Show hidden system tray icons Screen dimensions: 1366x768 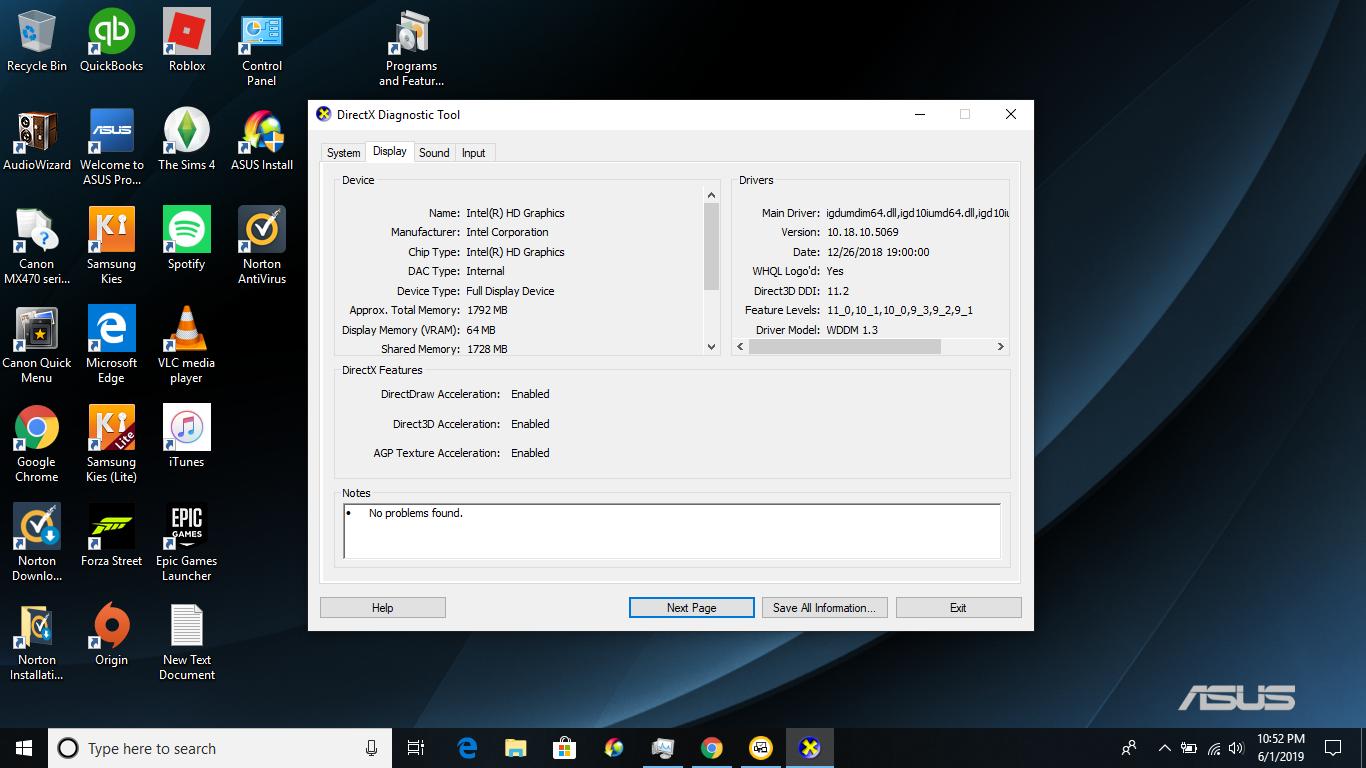1164,748
